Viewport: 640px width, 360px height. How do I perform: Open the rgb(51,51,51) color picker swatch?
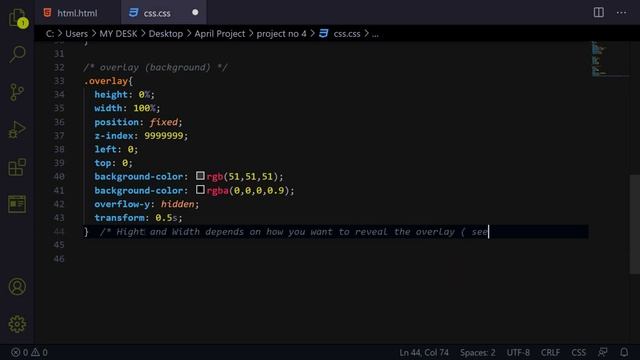[200, 176]
